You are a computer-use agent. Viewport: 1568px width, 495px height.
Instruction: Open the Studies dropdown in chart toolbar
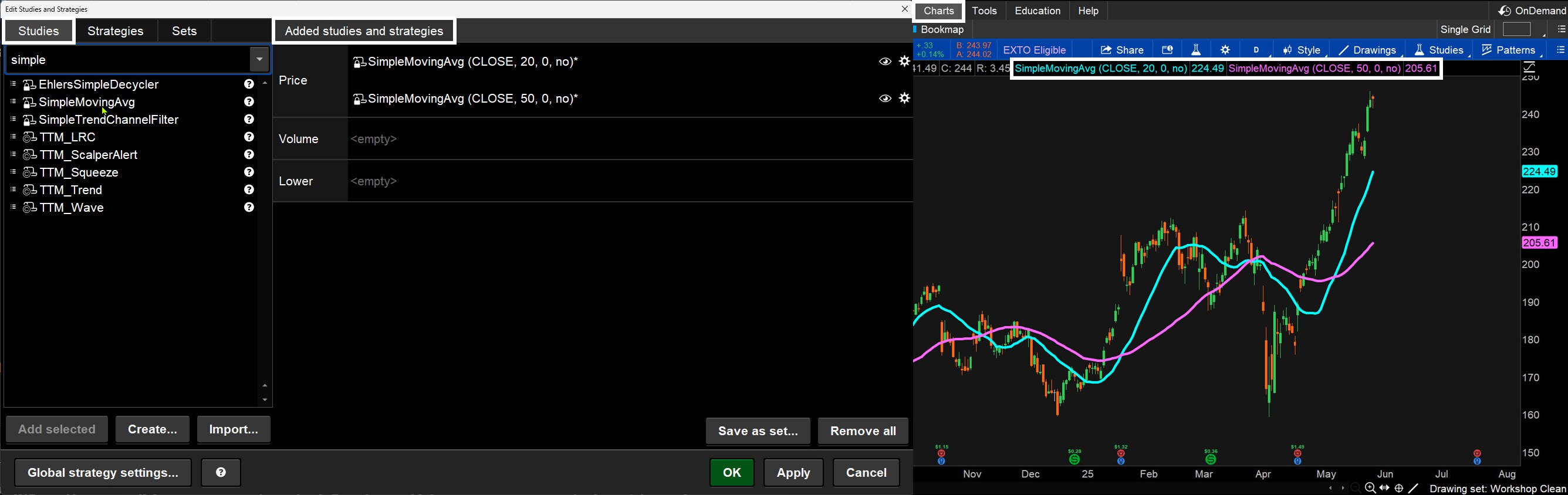coord(1439,50)
